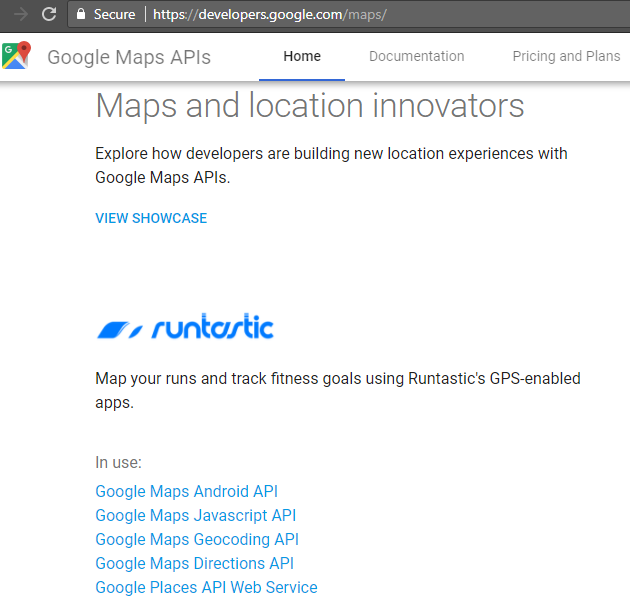
Task: Open the Google Maps Directions API link
Action: (x=194, y=563)
